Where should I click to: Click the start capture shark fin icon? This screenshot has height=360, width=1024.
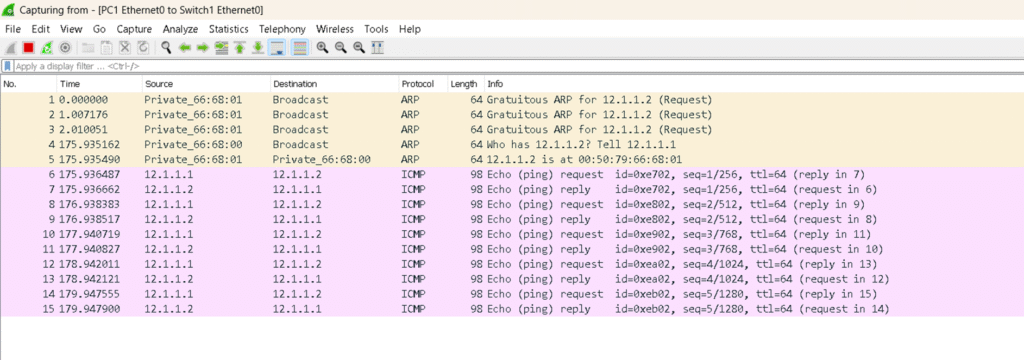click(x=10, y=47)
